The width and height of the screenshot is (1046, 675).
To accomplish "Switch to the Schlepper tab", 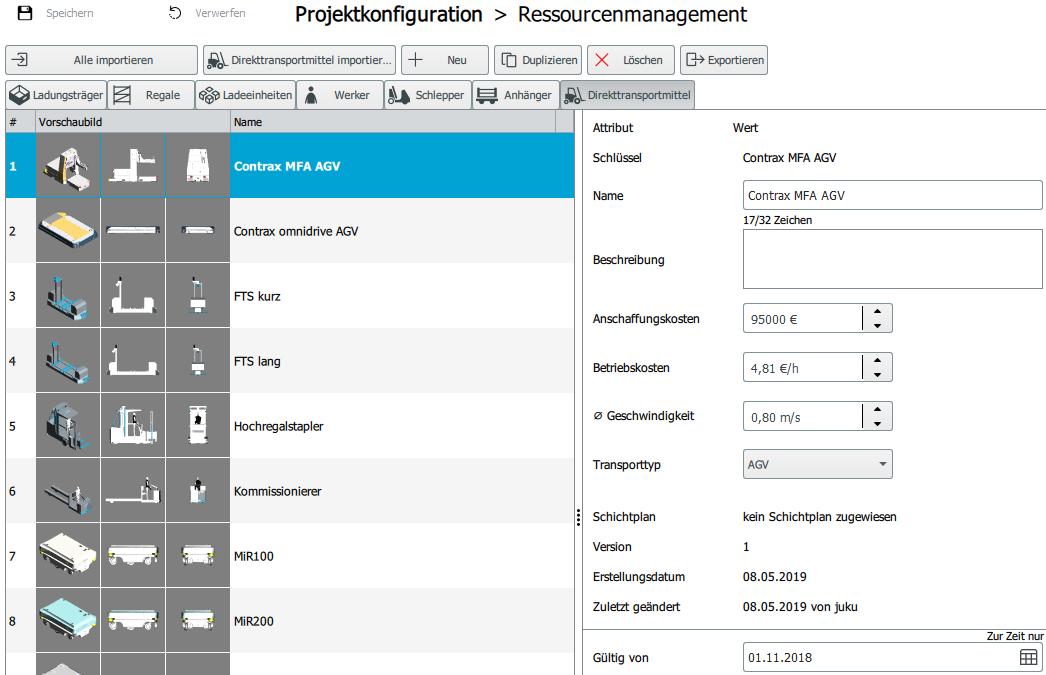I will click(428, 95).
